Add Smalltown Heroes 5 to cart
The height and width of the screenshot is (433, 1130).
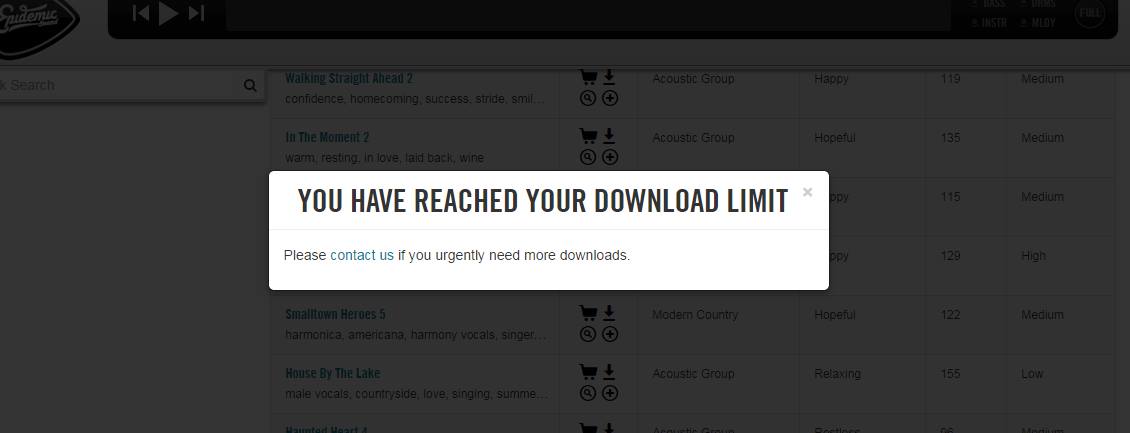pyautogui.click(x=588, y=313)
